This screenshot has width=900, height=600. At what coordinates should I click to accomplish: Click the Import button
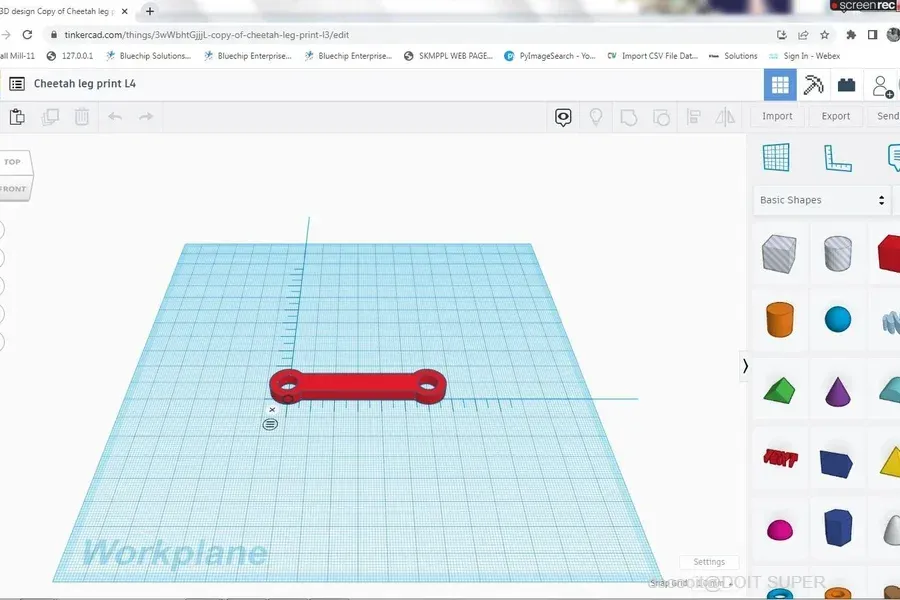pos(777,116)
